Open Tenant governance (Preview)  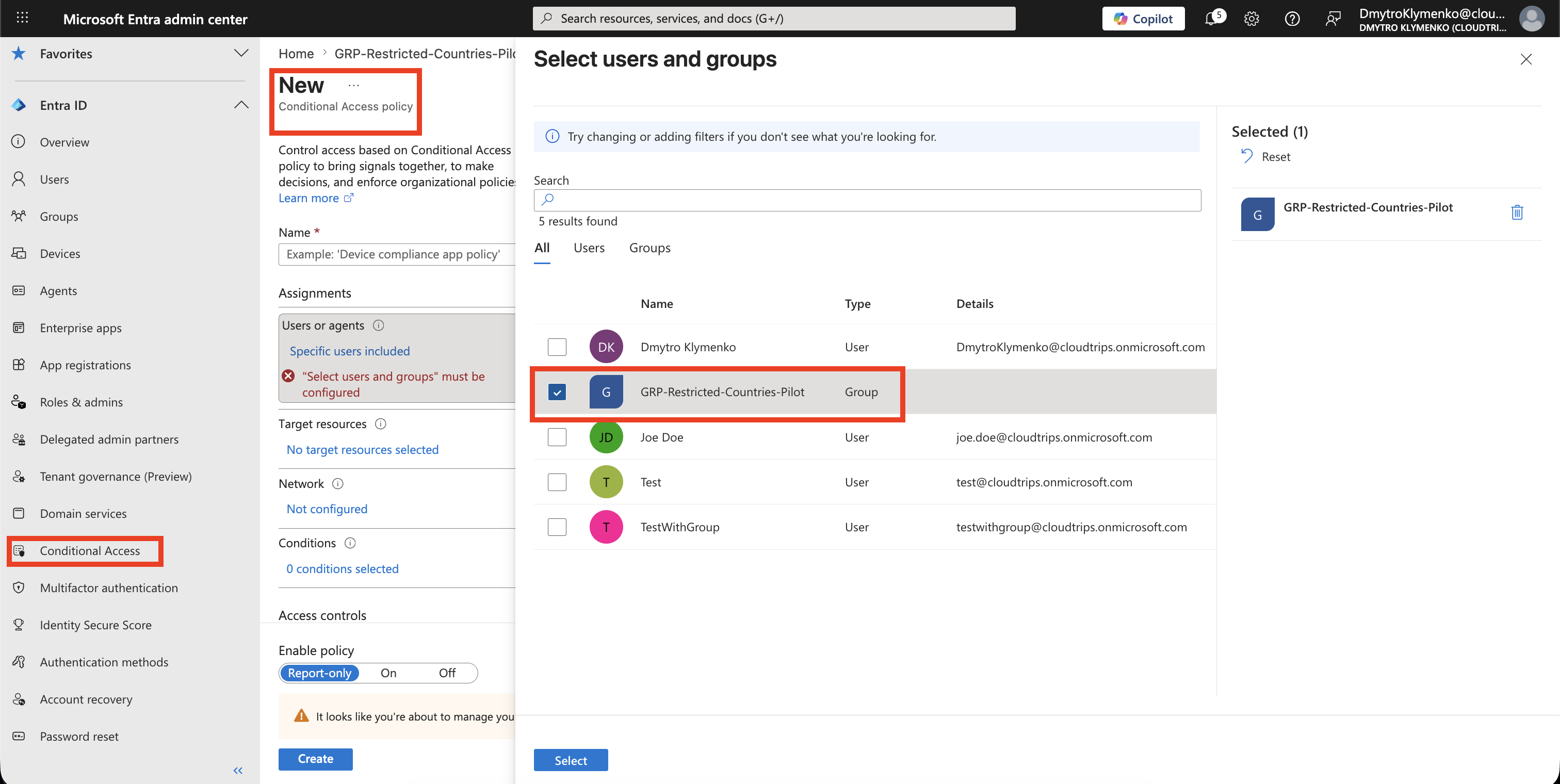116,477
